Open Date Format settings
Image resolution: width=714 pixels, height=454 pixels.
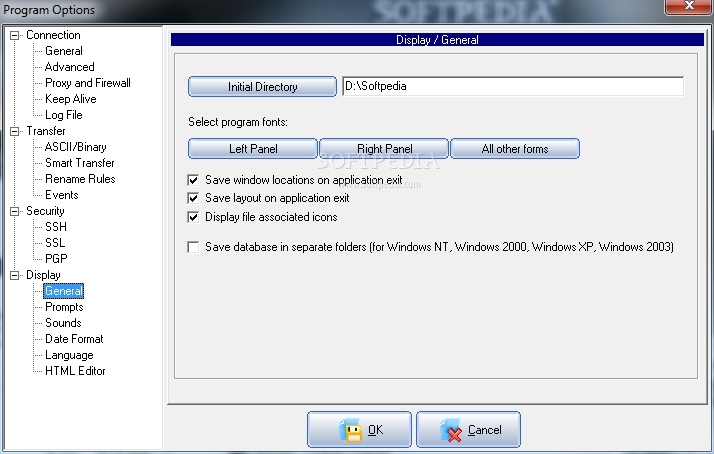pos(74,339)
